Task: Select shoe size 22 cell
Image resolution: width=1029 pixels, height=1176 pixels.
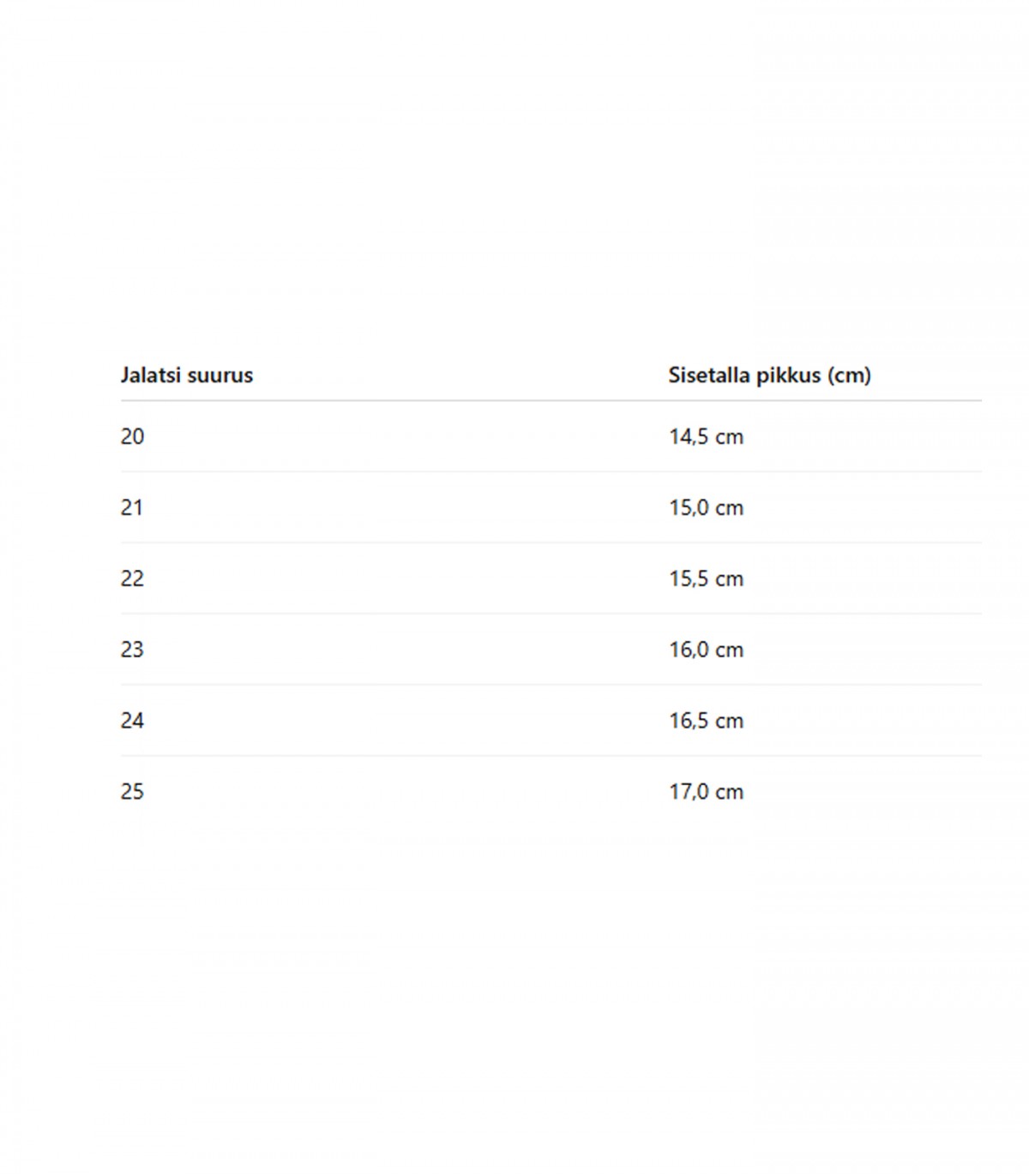Action: coord(132,579)
